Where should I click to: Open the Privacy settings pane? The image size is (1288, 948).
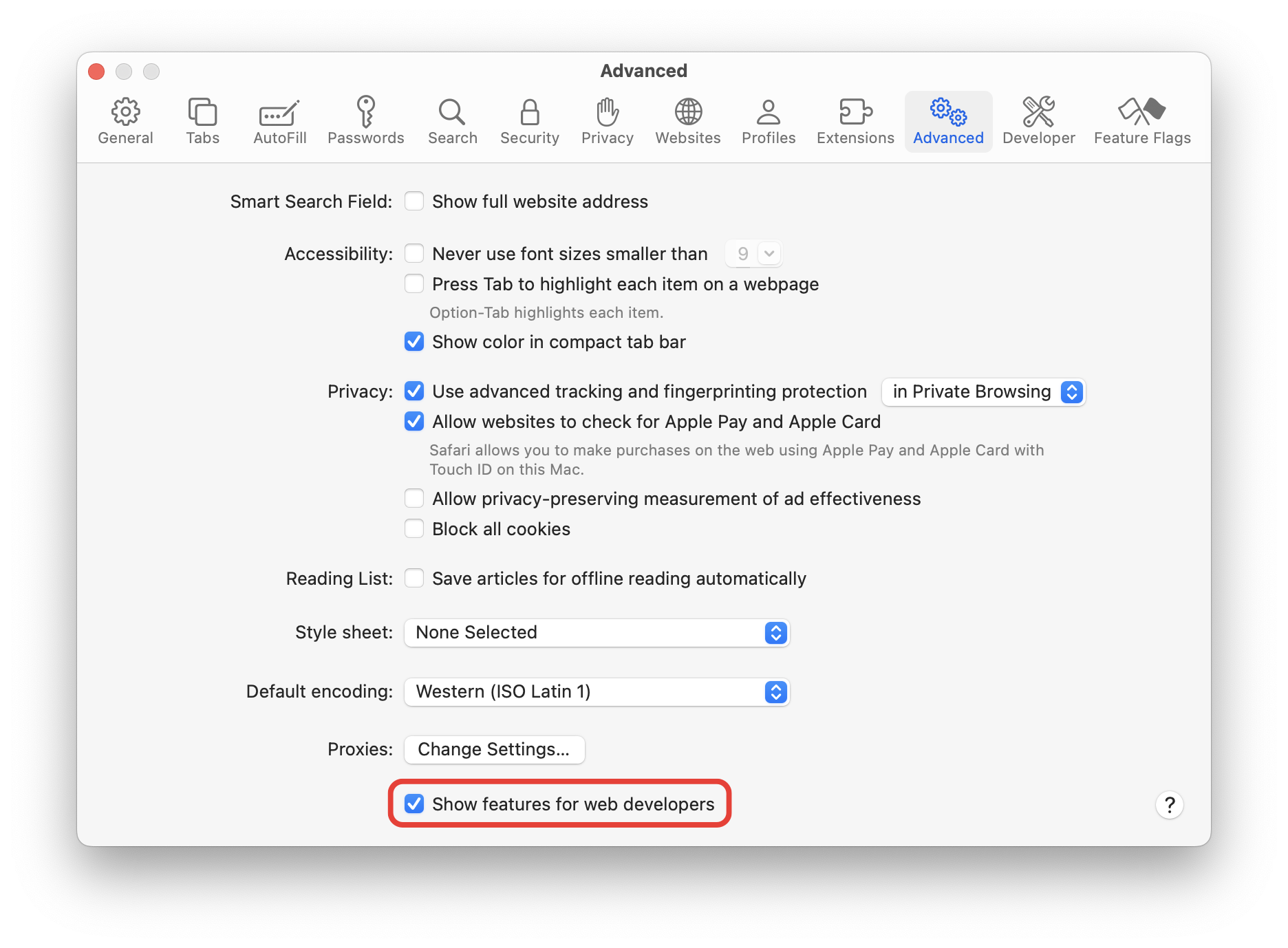point(608,120)
